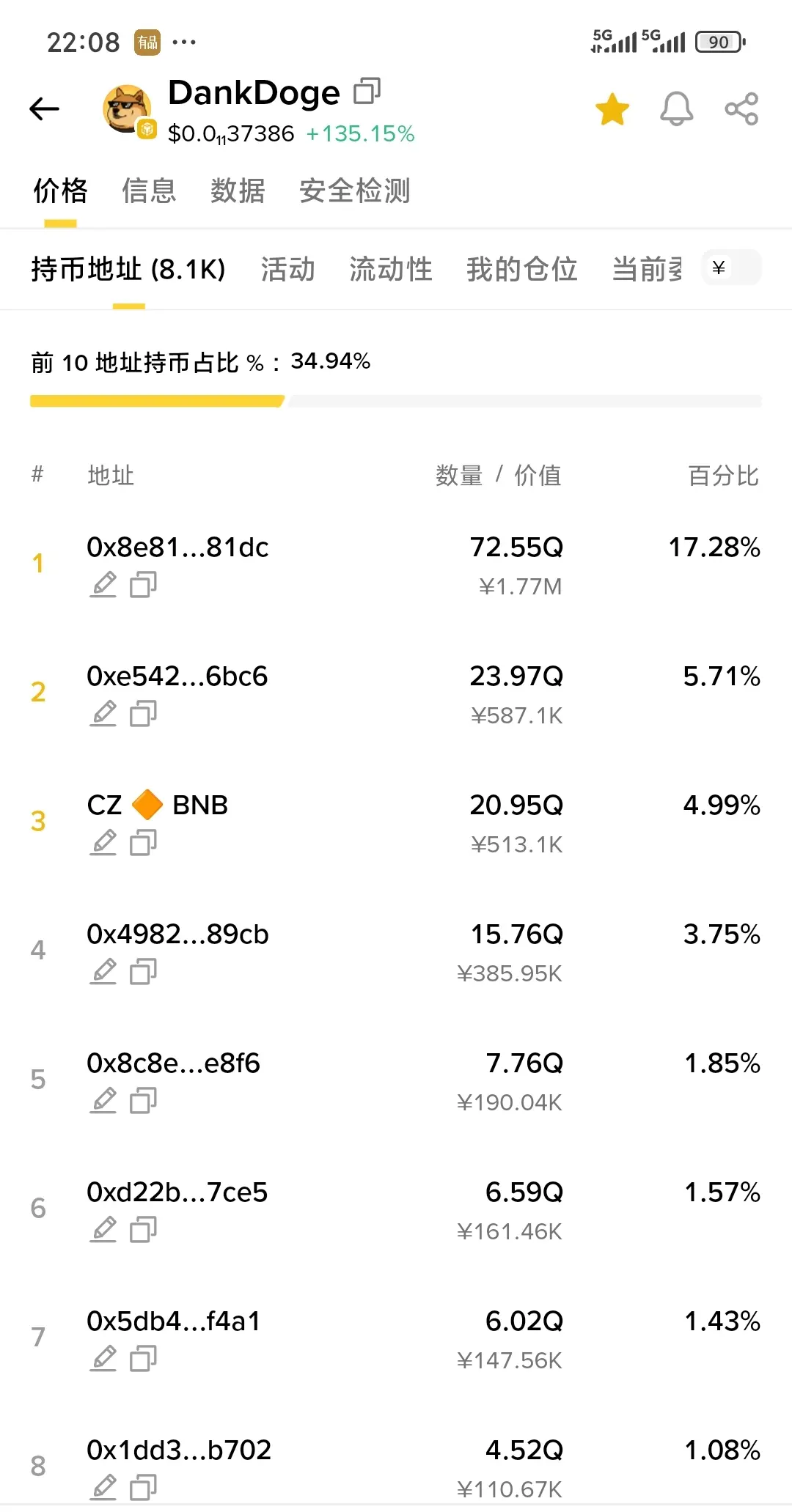Copy the CZ BNB address

(143, 842)
